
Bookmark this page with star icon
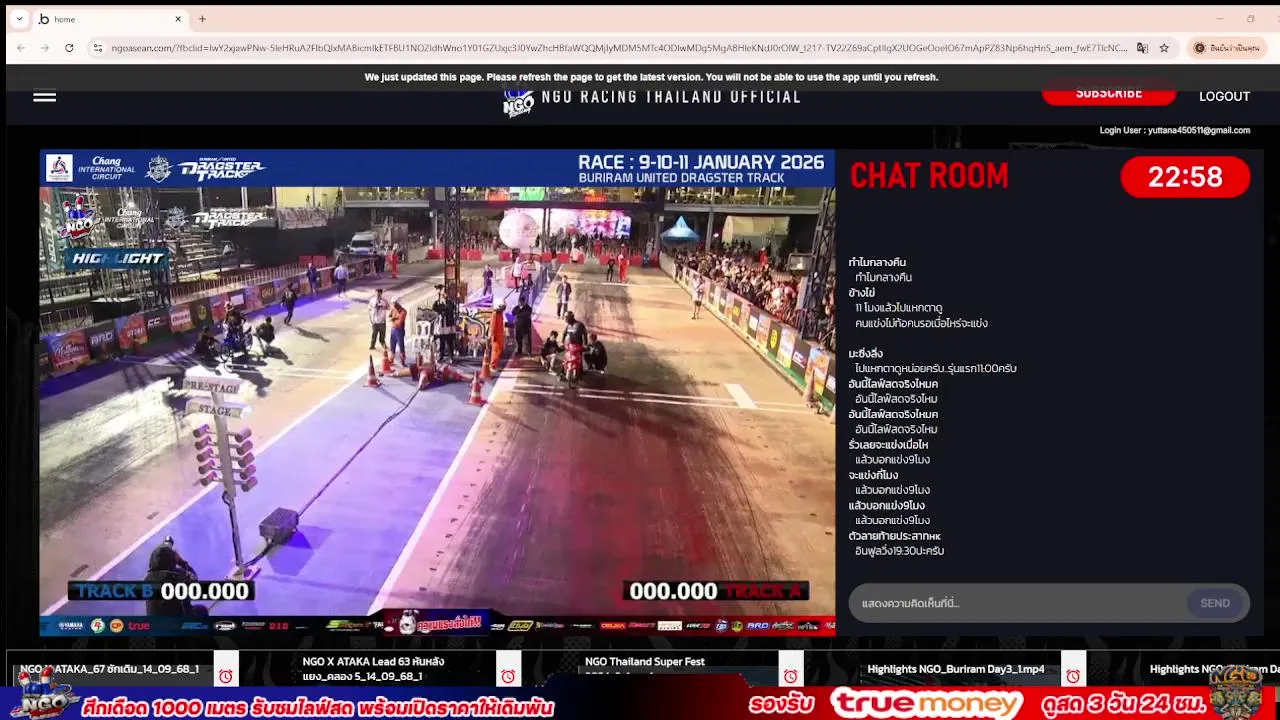coord(1164,48)
